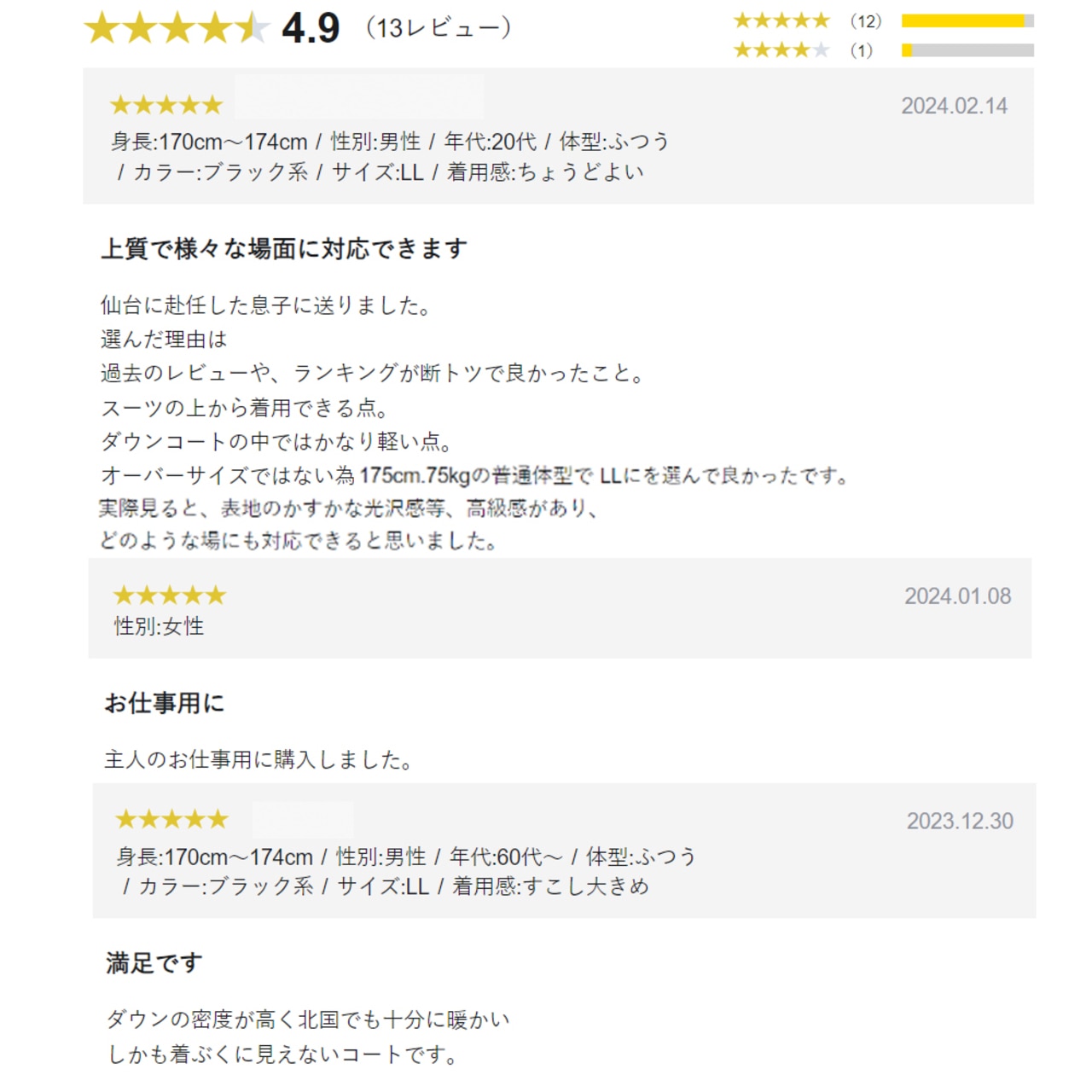Click the (1) four-star review count
Screen dimensions: 1092x1092
coord(862,50)
